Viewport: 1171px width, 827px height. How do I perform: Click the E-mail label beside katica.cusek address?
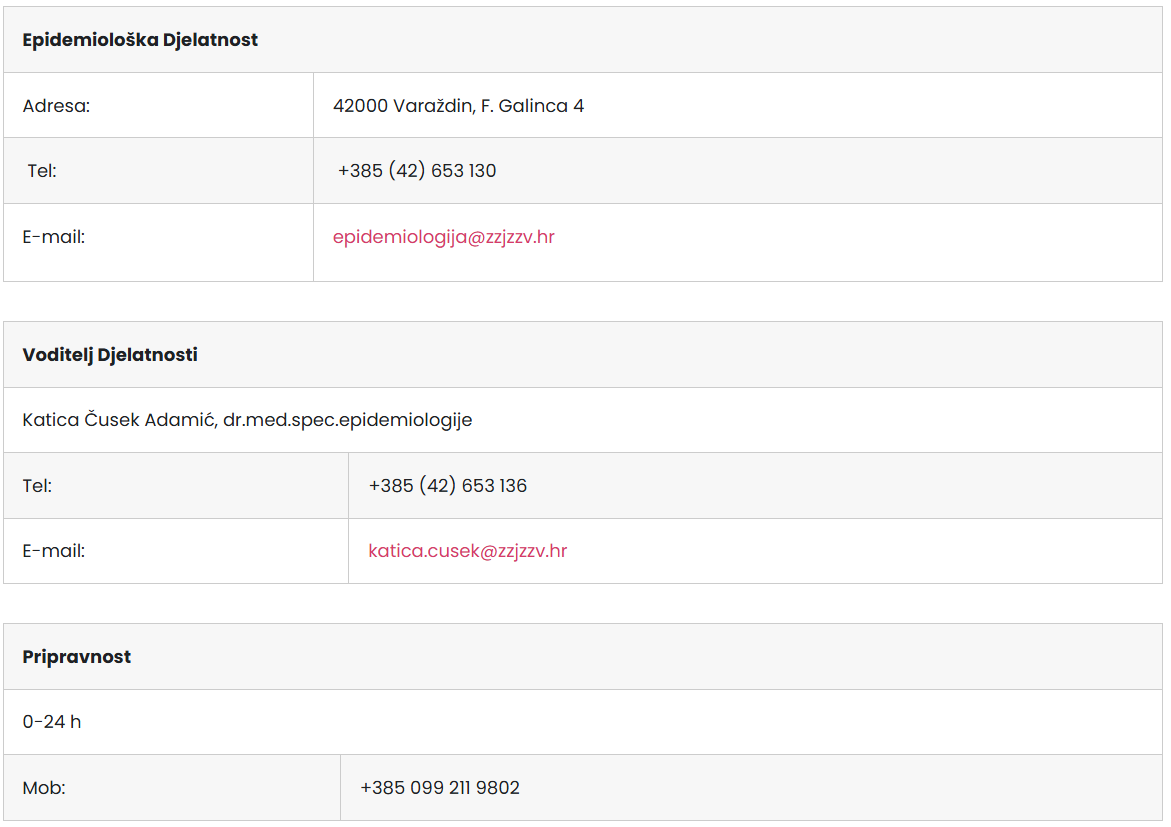pos(53,551)
